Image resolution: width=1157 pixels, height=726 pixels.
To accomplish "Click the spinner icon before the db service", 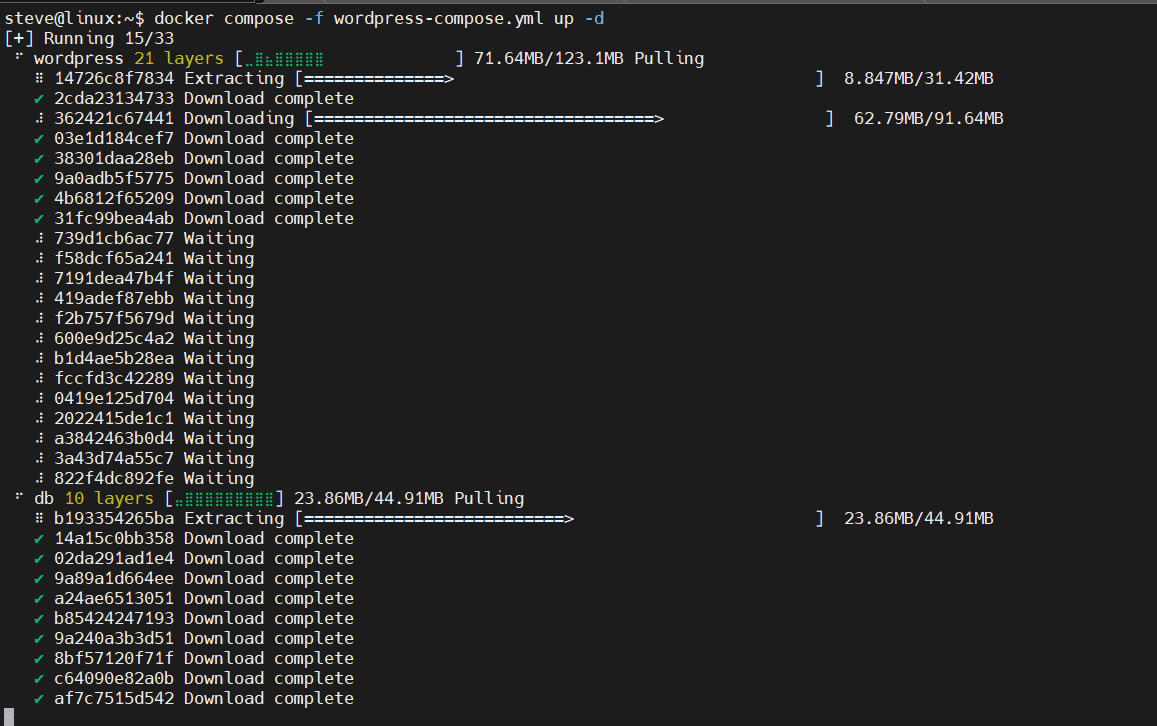I will click(x=19, y=498).
